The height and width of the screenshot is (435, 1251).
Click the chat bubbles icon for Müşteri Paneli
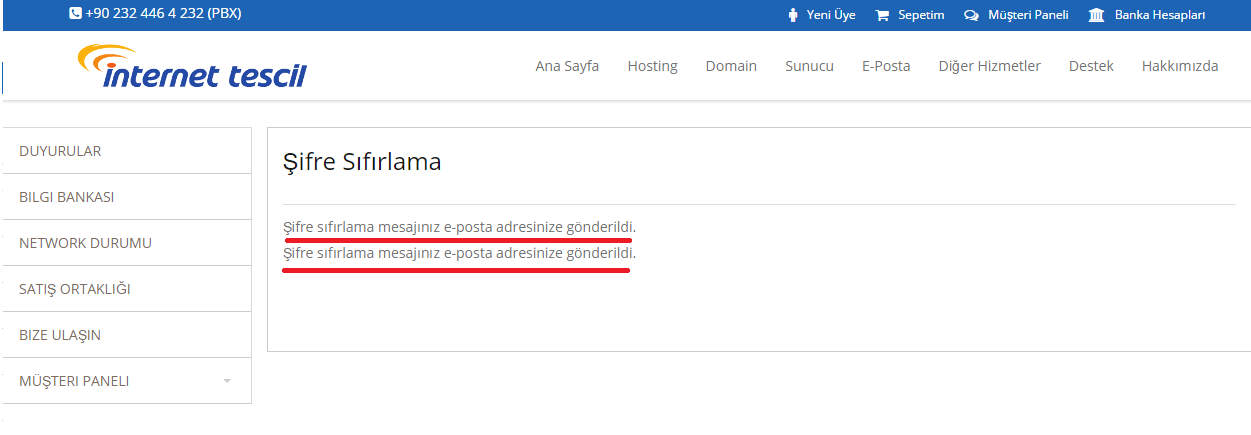coord(971,15)
